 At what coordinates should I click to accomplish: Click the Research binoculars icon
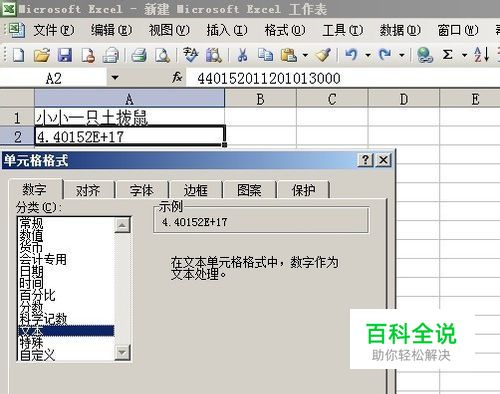coord(214,55)
